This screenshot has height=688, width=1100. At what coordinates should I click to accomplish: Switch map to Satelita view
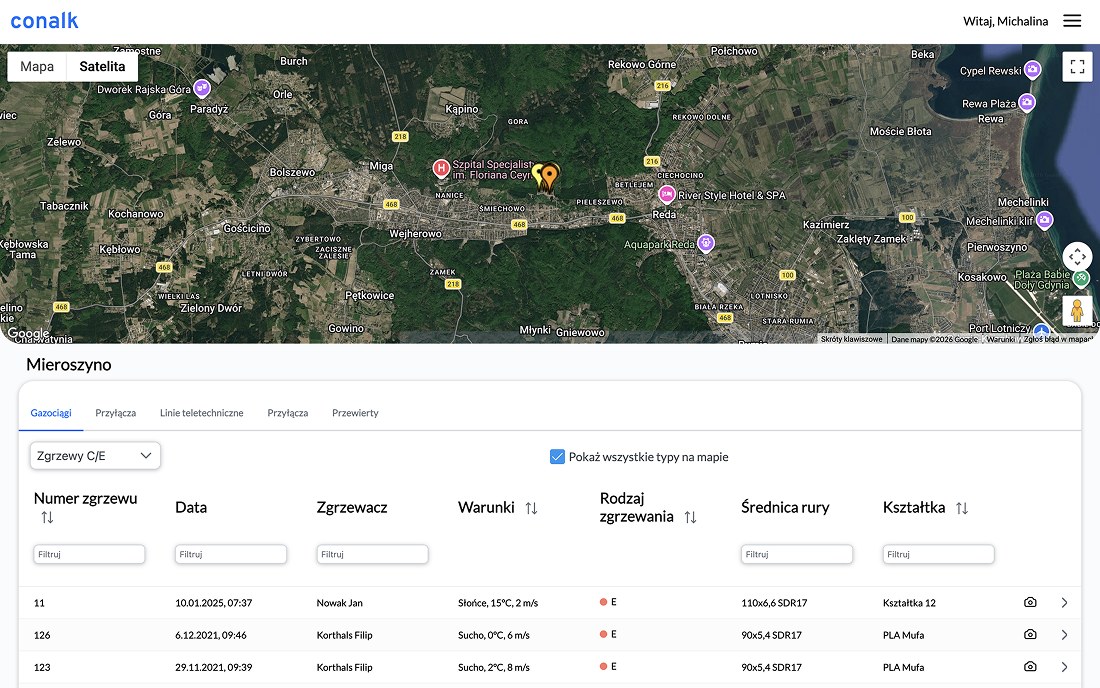coord(102,67)
